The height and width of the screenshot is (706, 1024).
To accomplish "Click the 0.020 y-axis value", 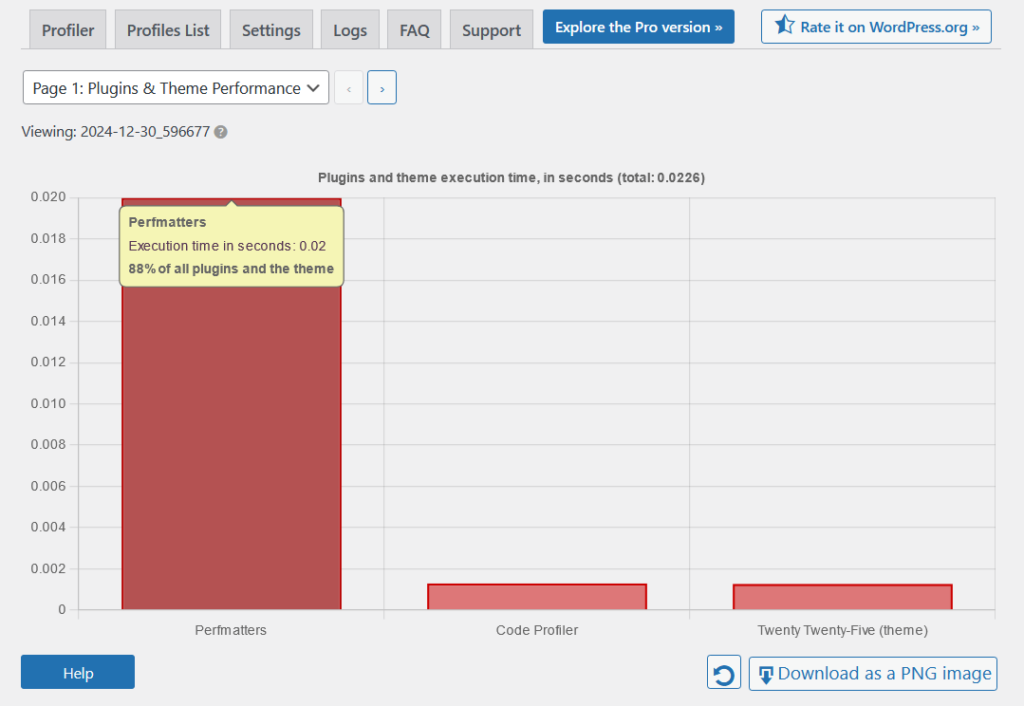I will (x=48, y=197).
